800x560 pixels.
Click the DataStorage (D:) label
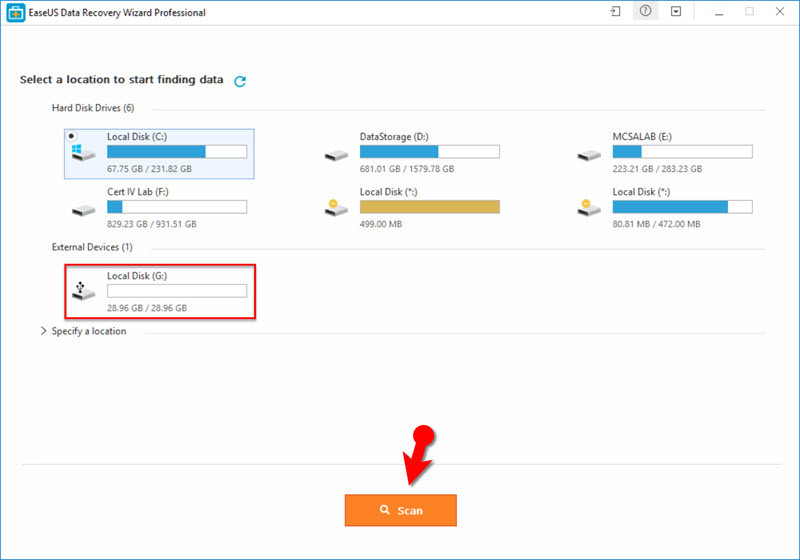[x=394, y=137]
